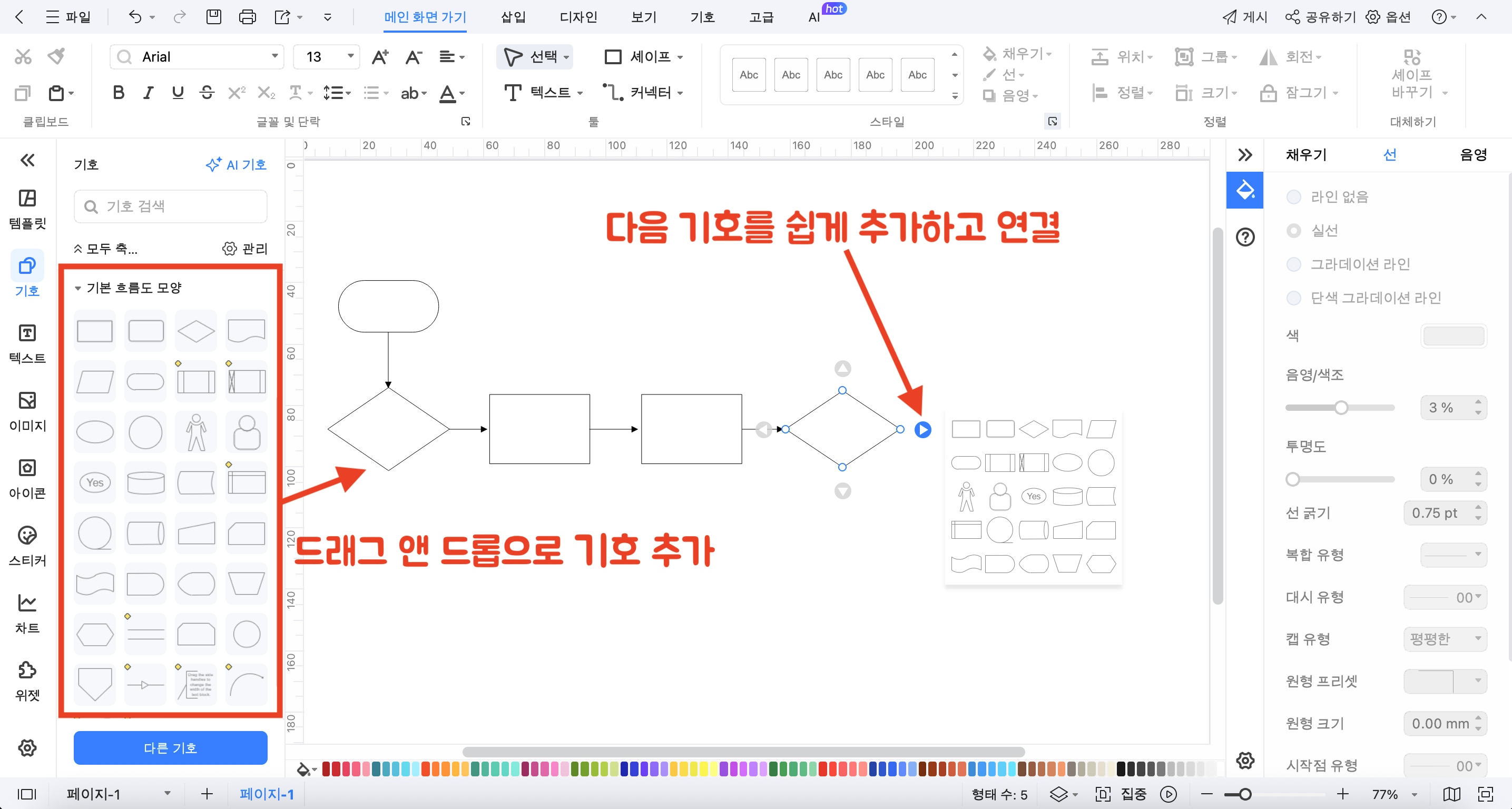This screenshot has width=1512, height=809.
Task: Enable the 그라데이션 라인 option
Action: pyautogui.click(x=1294, y=264)
